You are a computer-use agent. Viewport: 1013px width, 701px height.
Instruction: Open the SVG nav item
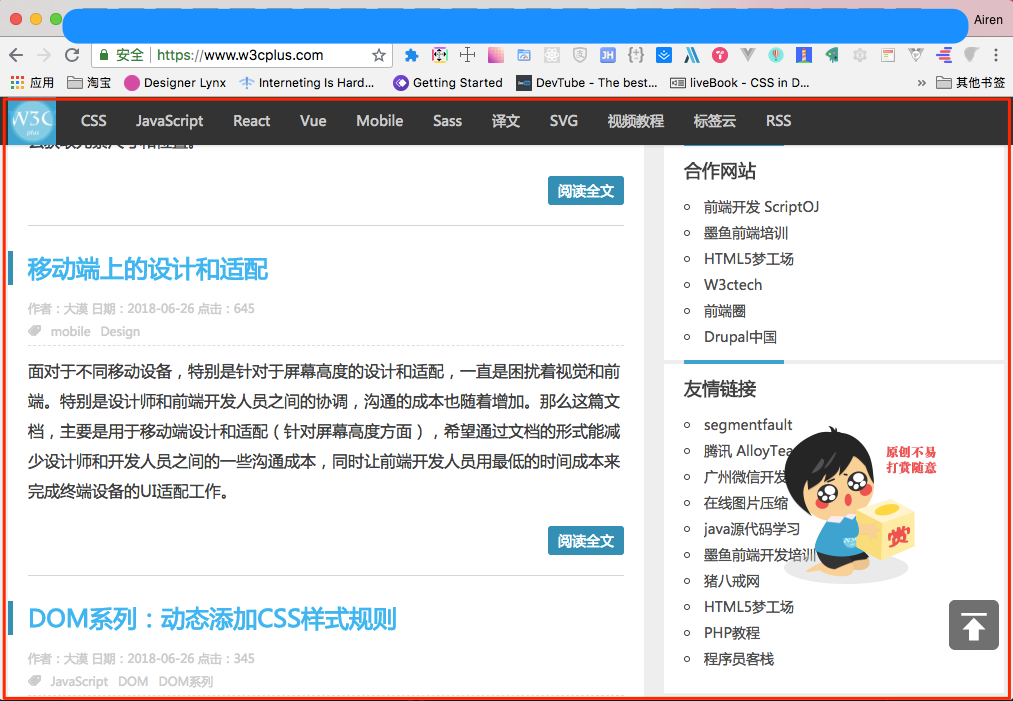click(563, 121)
